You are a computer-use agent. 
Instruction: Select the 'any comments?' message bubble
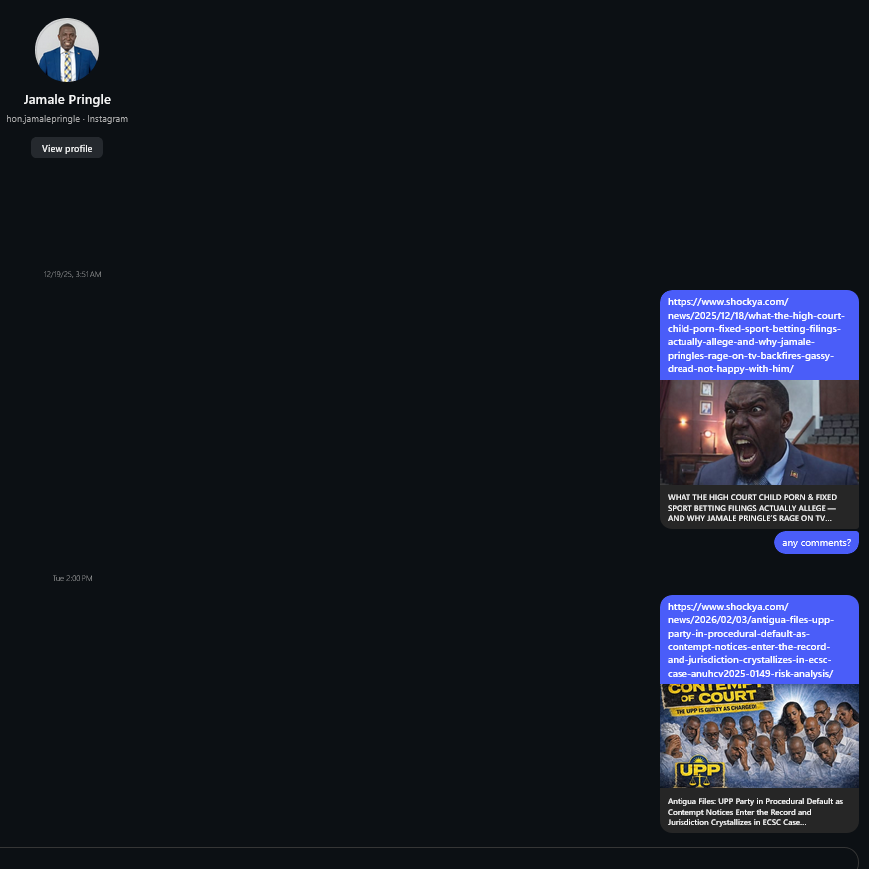(x=816, y=543)
